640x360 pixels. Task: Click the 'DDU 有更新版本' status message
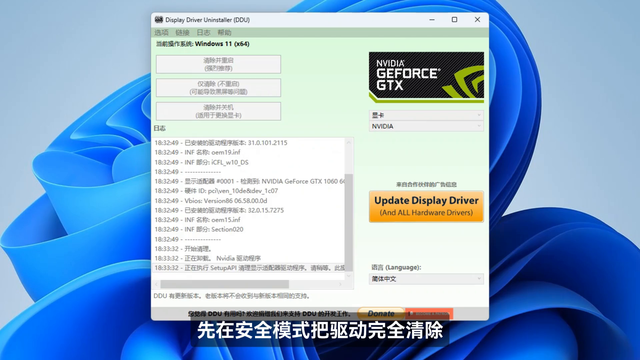coord(232,296)
